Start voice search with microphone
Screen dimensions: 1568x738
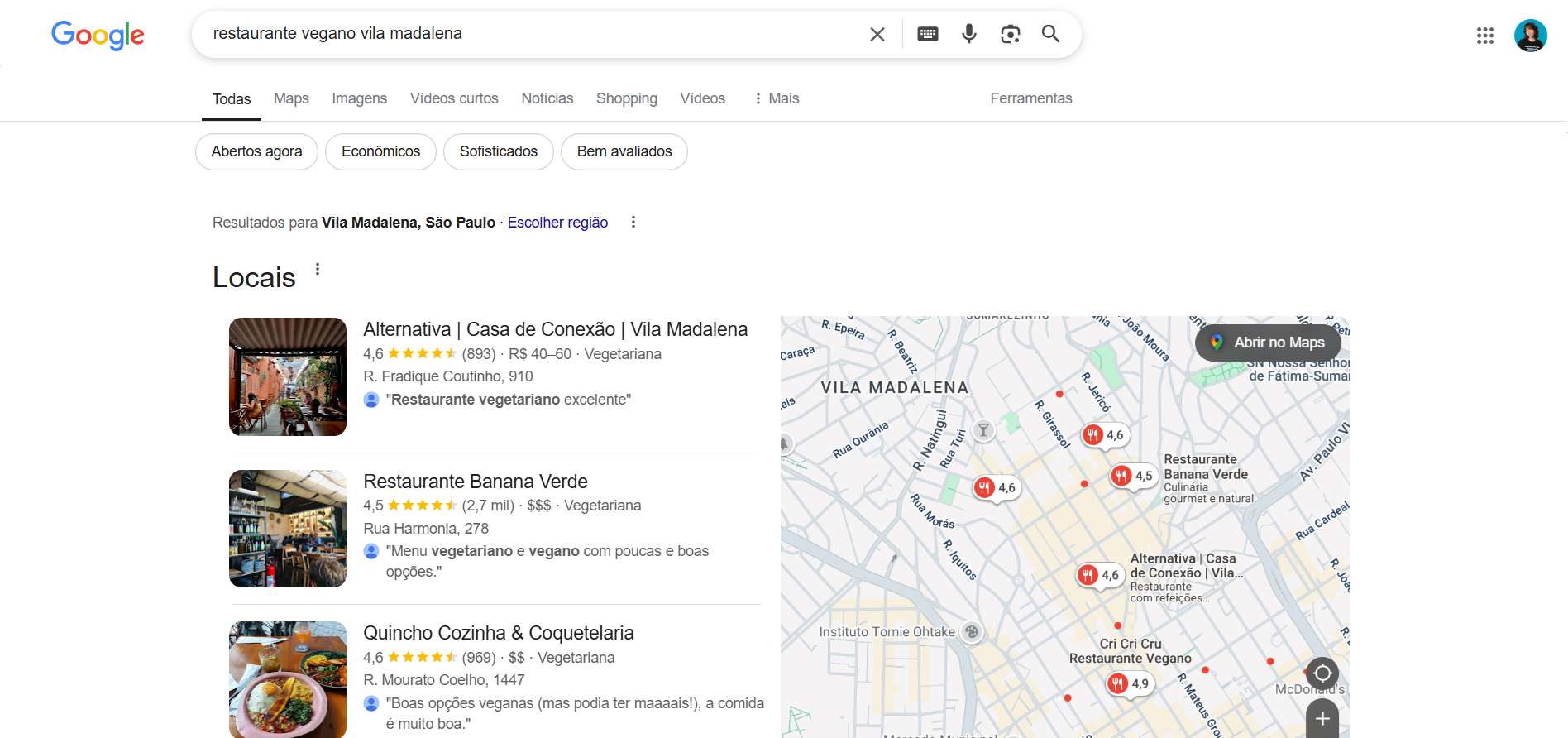[969, 34]
